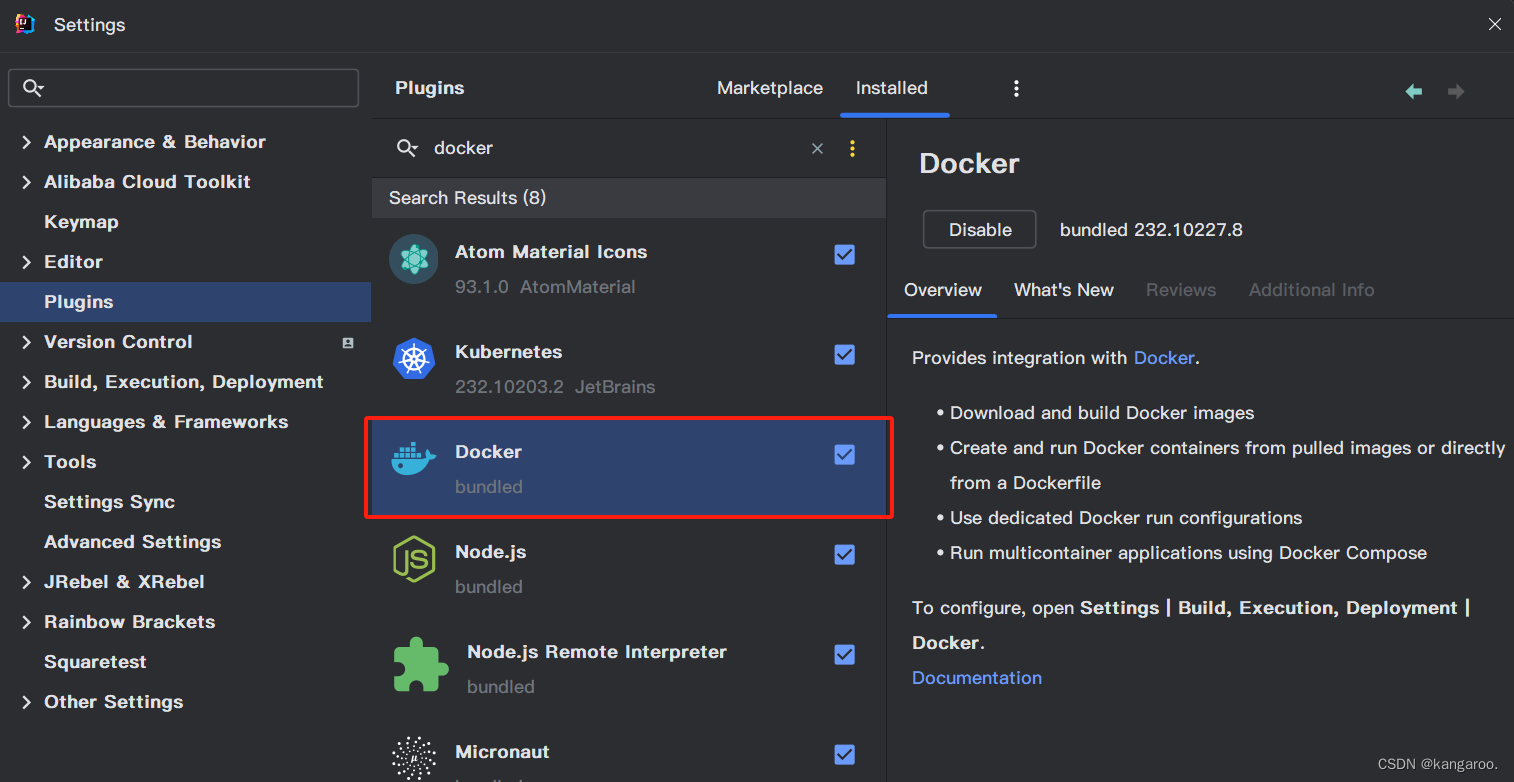Viewport: 1514px width, 782px height.
Task: Expand Build, Execution, Deployment node
Action: point(26,382)
